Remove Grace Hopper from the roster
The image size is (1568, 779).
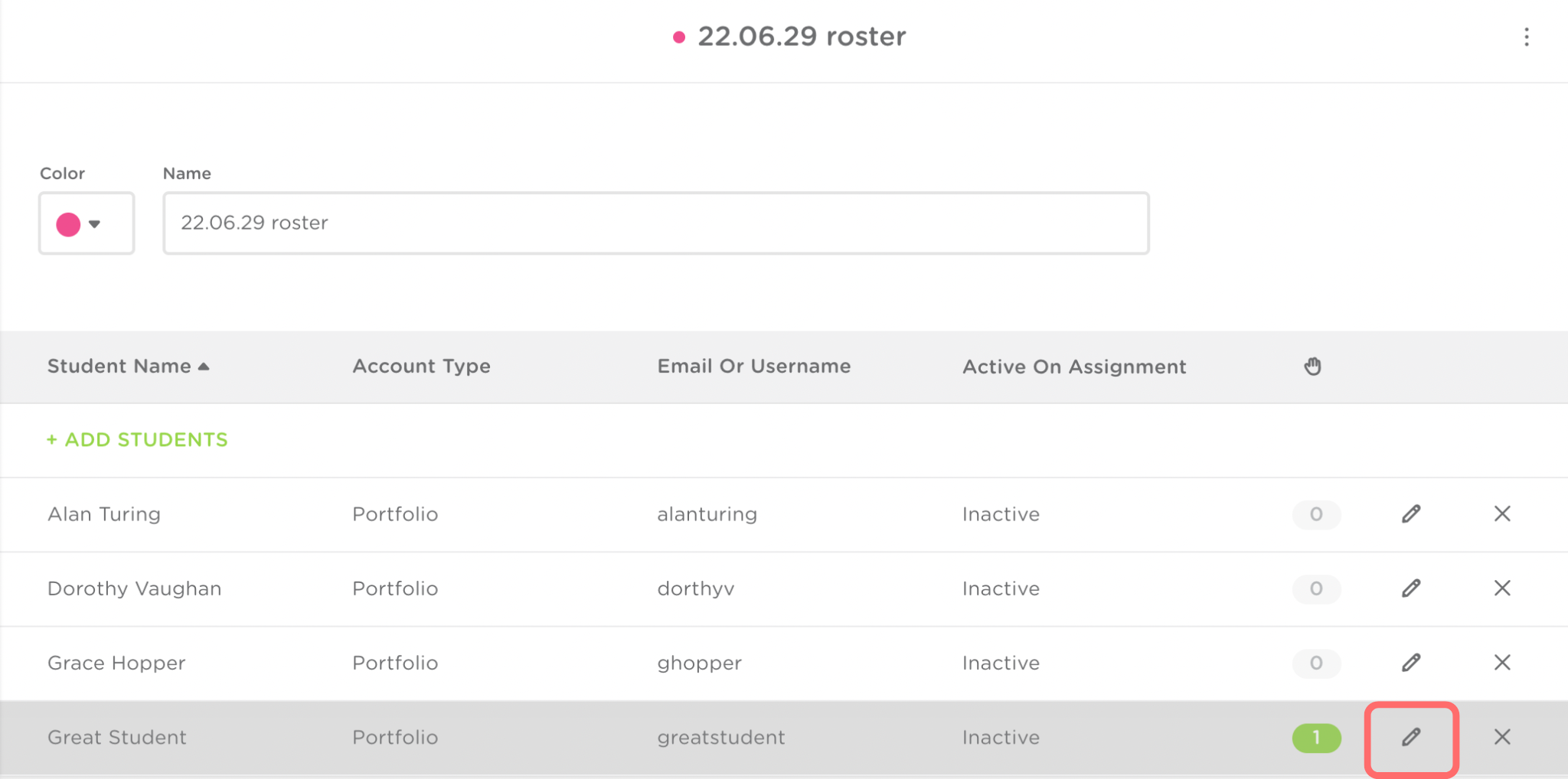(1502, 662)
